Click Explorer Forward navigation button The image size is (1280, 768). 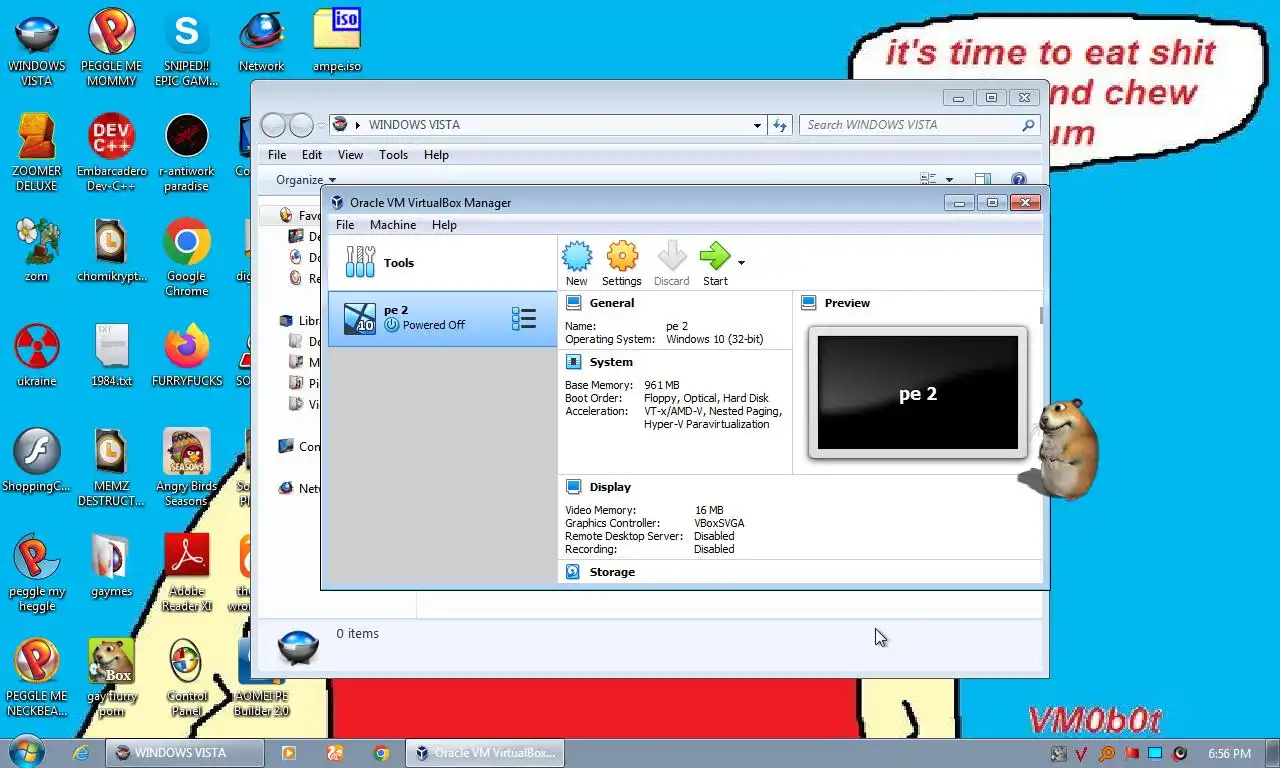tap(301, 125)
